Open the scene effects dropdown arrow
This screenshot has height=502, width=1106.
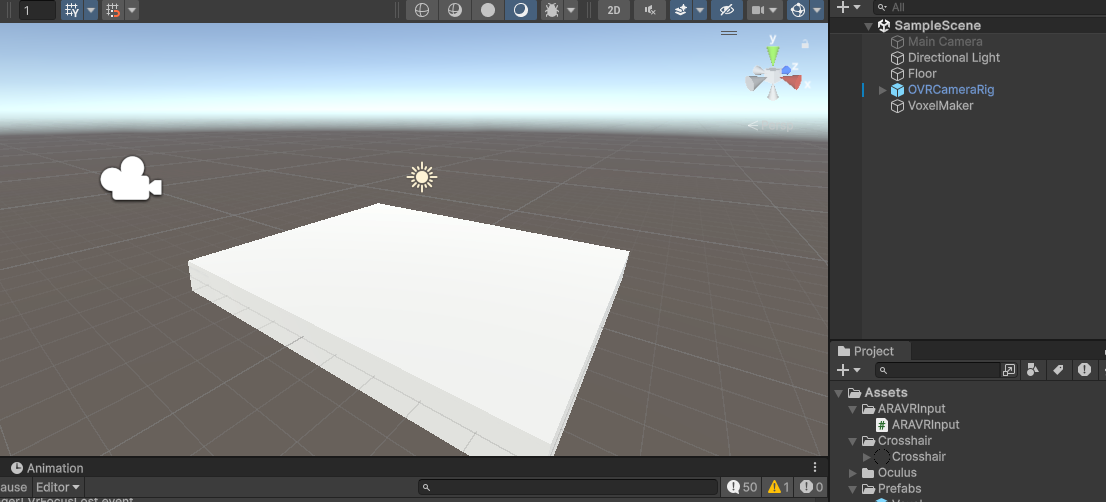tap(700, 10)
